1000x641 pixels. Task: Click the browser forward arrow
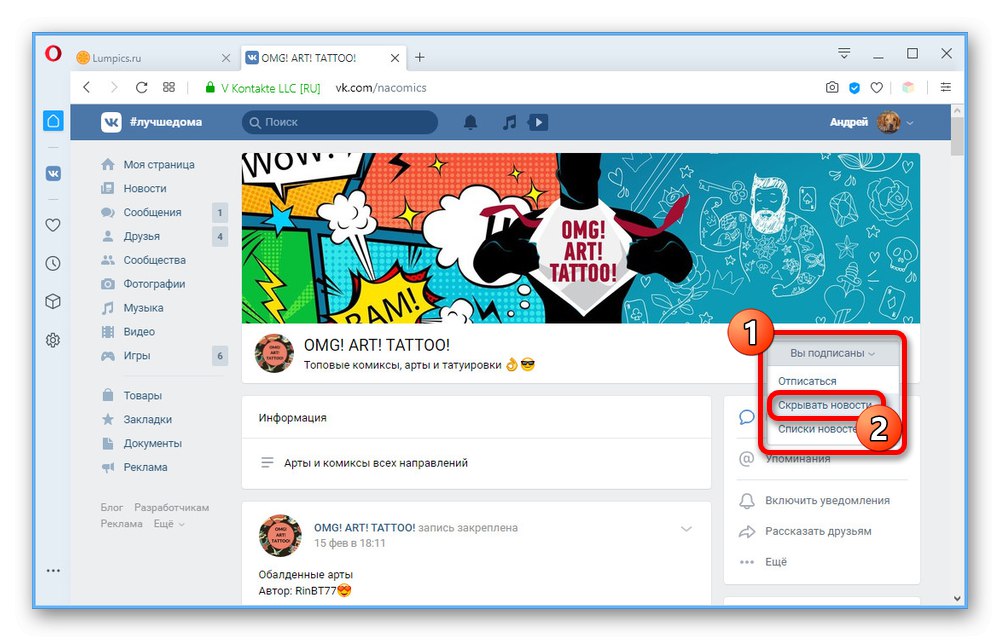pos(114,87)
